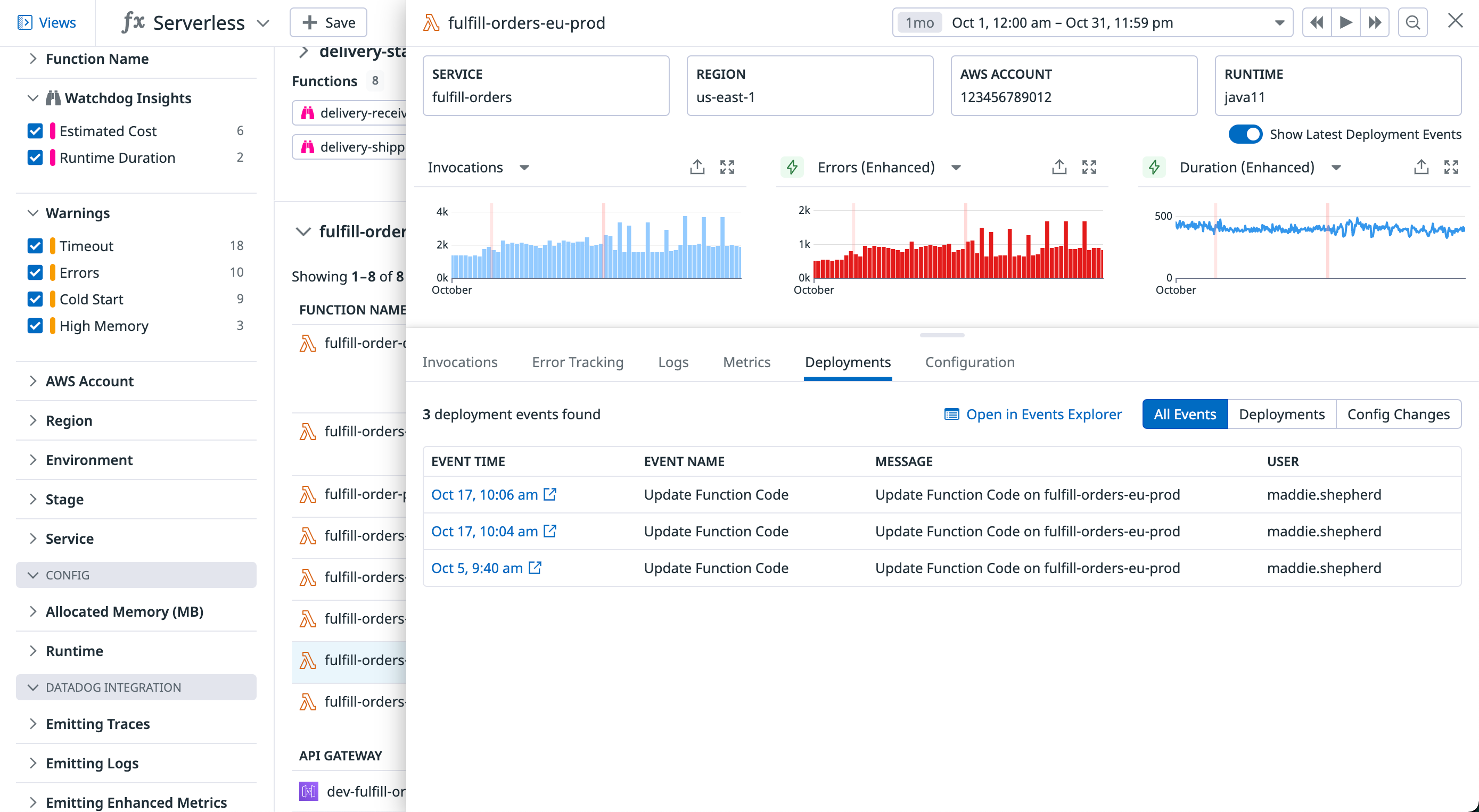This screenshot has height=812, width=1479.
Task: Click Open in Events Explorer
Action: click(1045, 414)
